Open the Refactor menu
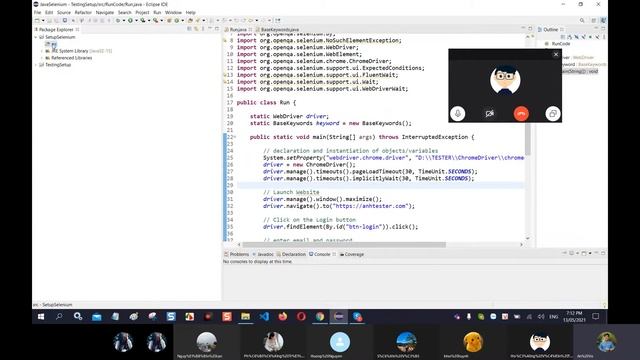 pyautogui.click(x=83, y=13)
